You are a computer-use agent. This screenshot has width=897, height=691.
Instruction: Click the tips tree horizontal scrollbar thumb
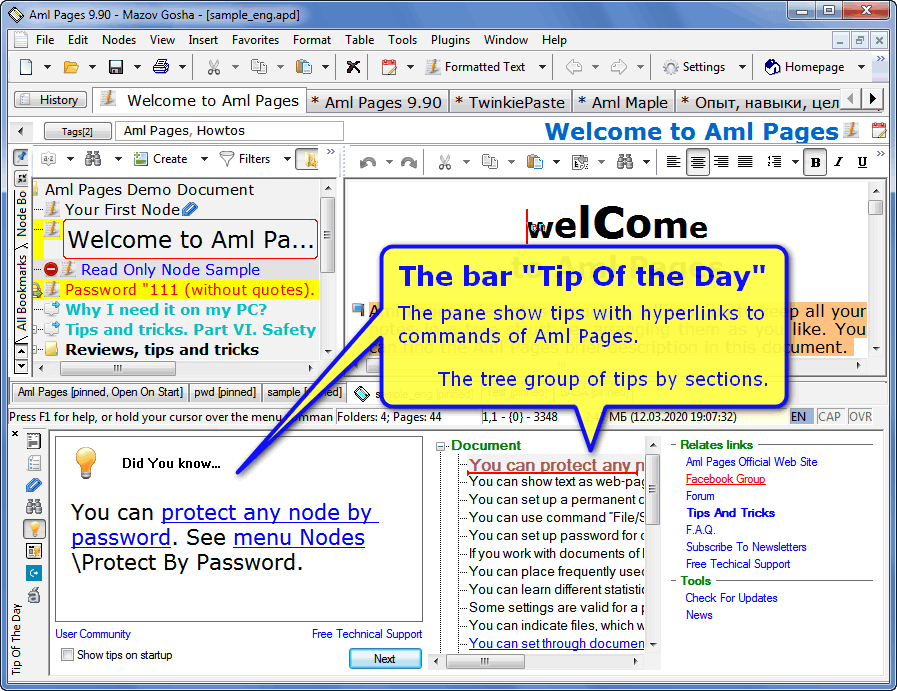(485, 661)
